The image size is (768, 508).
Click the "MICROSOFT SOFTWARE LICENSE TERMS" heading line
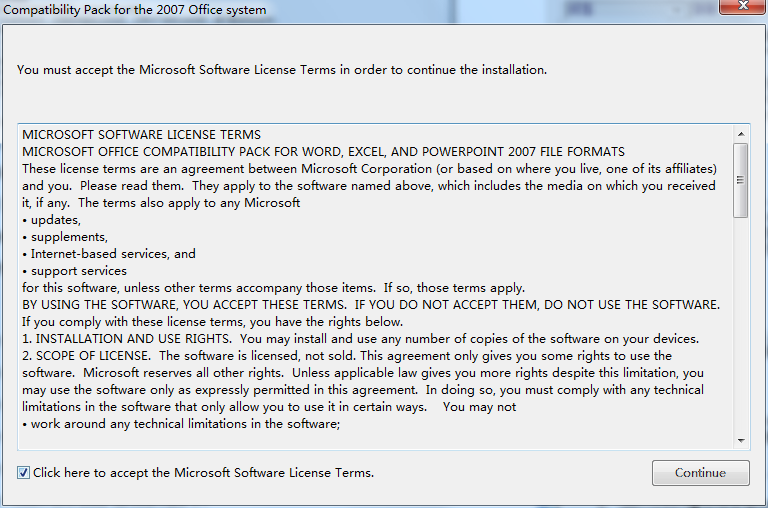point(141,135)
